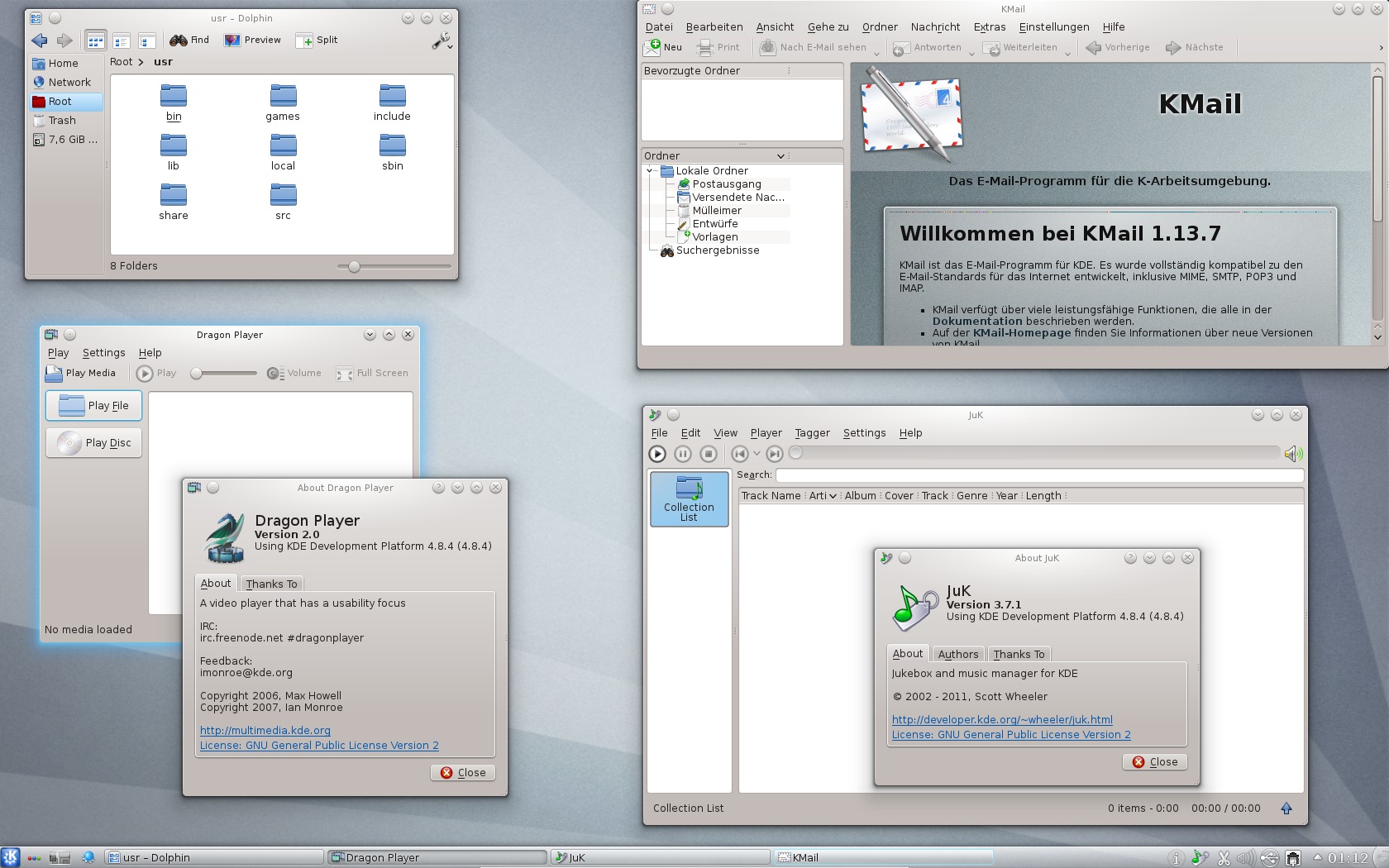
Task: Open the games folder
Action: click(283, 103)
